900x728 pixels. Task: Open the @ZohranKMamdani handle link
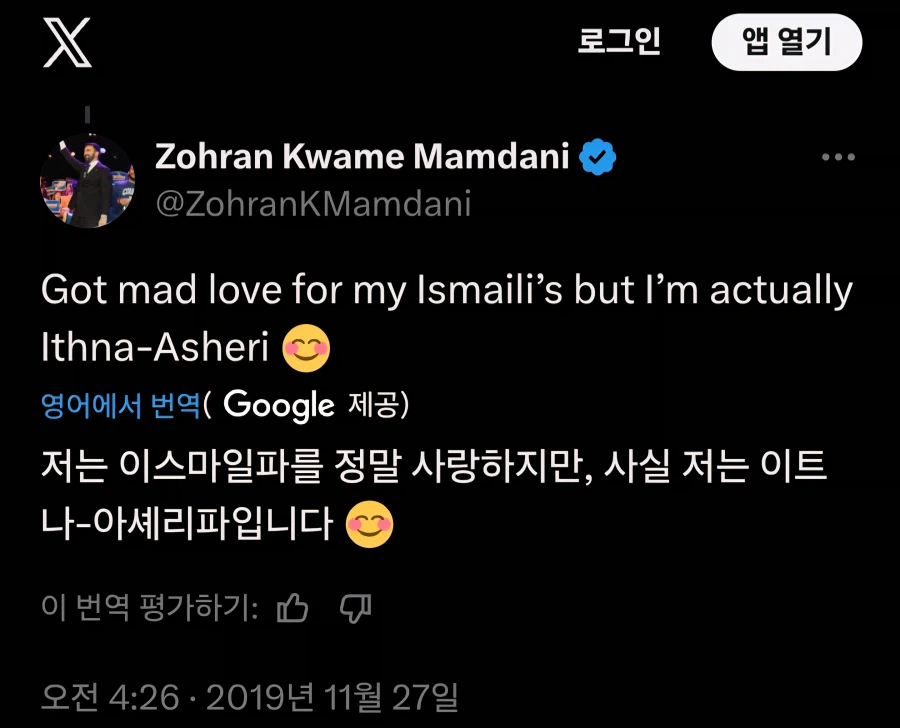[313, 204]
